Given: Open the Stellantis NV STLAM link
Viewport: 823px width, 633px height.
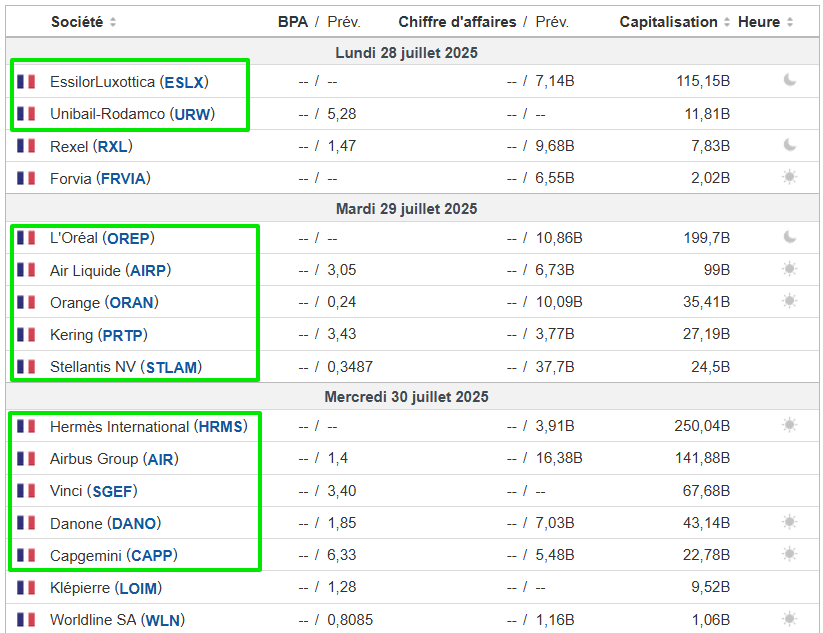Looking at the screenshot, I should [171, 367].
